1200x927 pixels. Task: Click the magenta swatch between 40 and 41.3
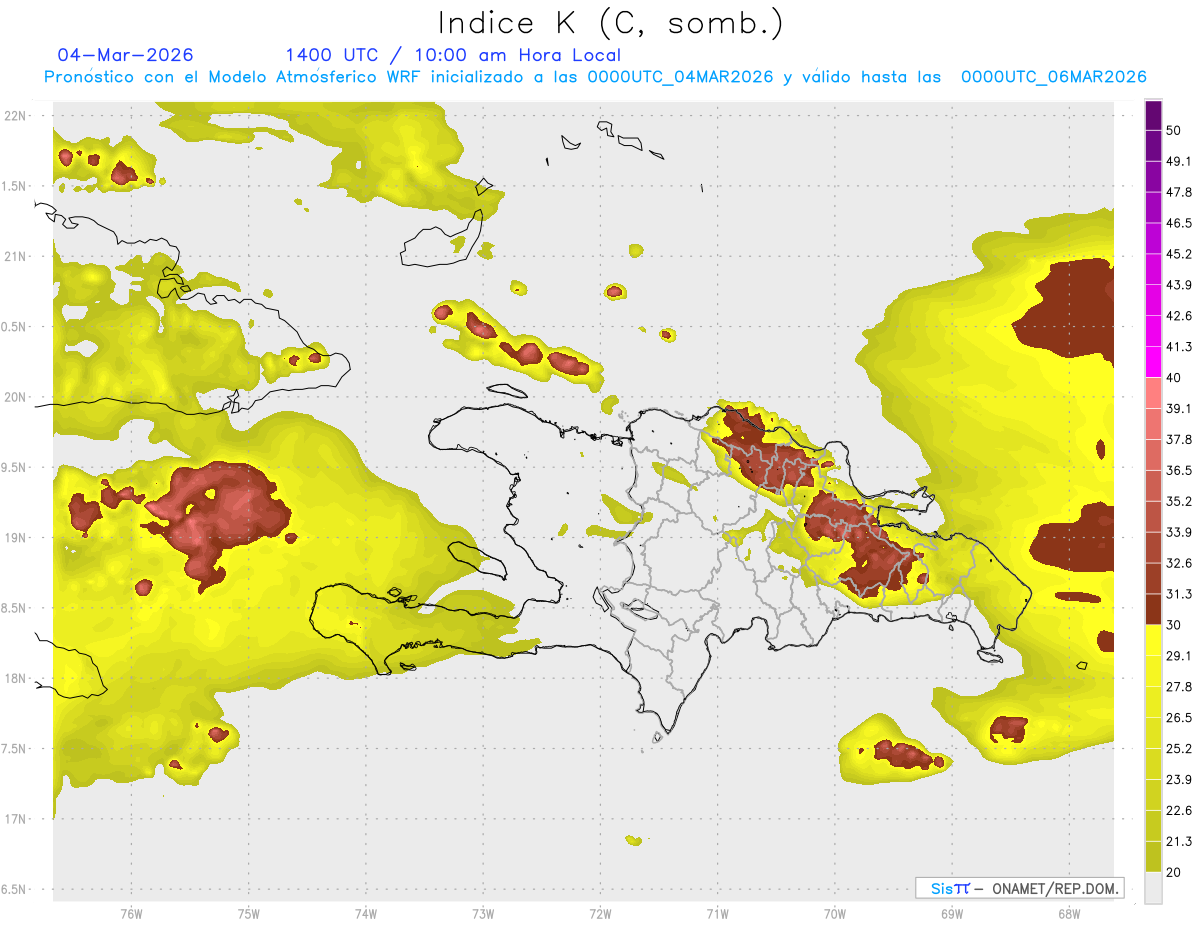coord(1153,362)
